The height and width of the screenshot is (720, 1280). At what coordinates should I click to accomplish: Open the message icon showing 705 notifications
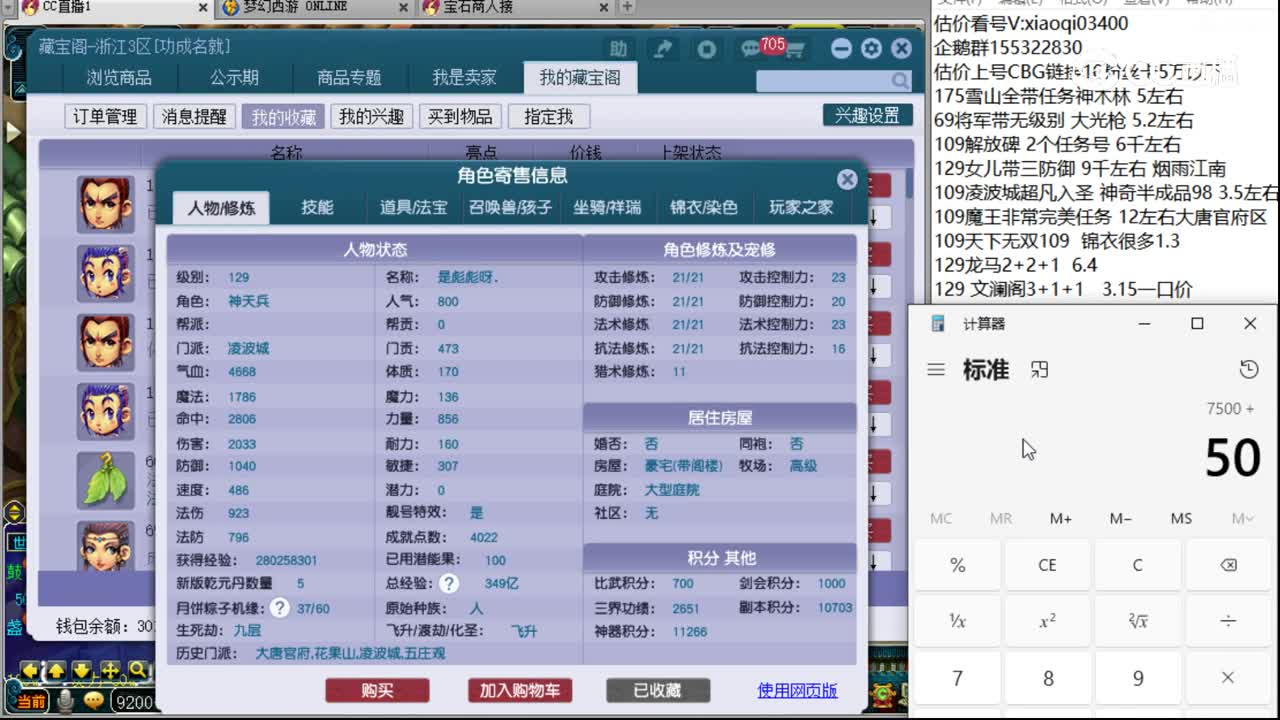coord(752,47)
